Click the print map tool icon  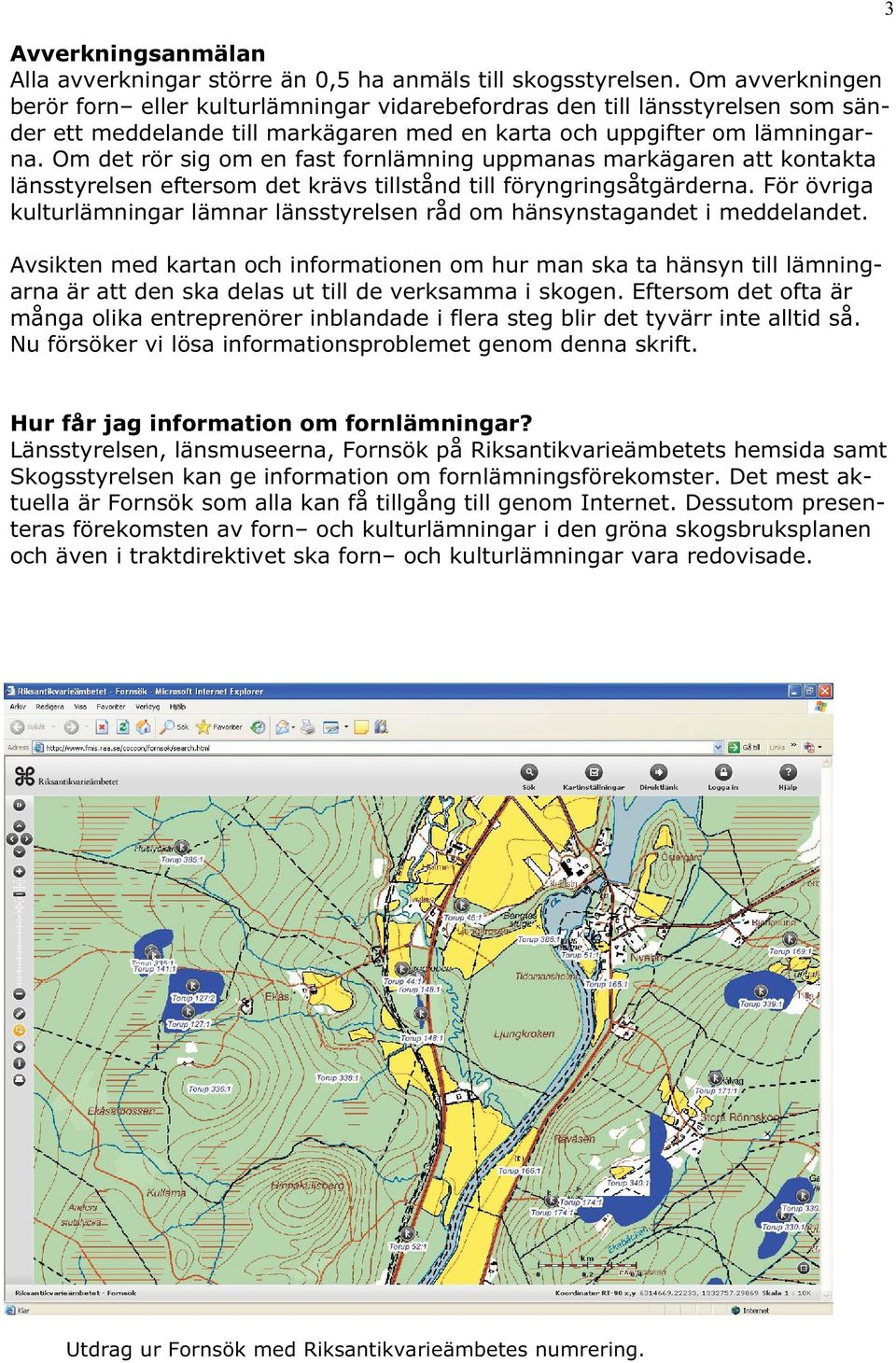(x=20, y=1080)
